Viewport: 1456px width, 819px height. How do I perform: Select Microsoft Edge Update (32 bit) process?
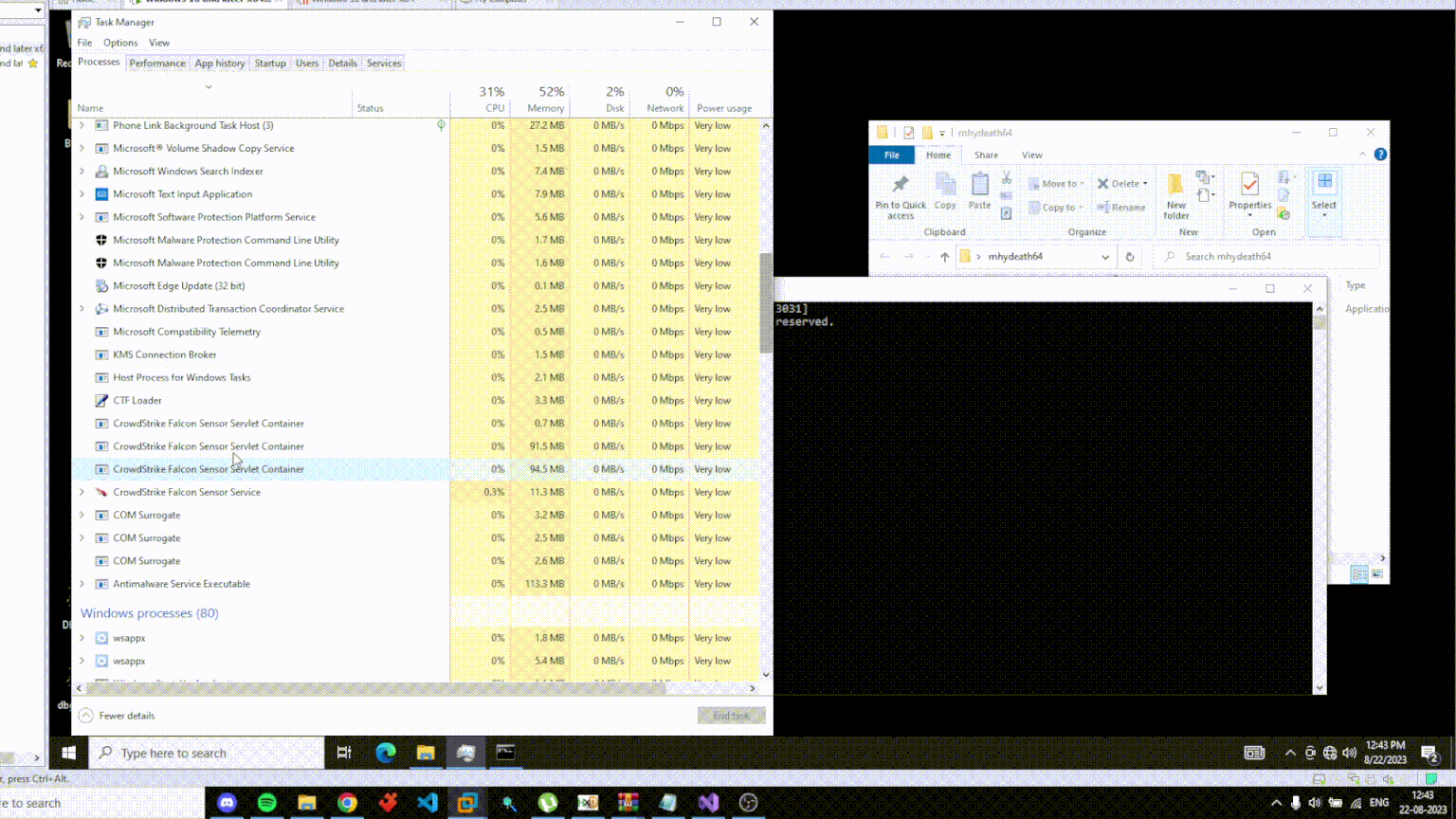pyautogui.click(x=416, y=285)
